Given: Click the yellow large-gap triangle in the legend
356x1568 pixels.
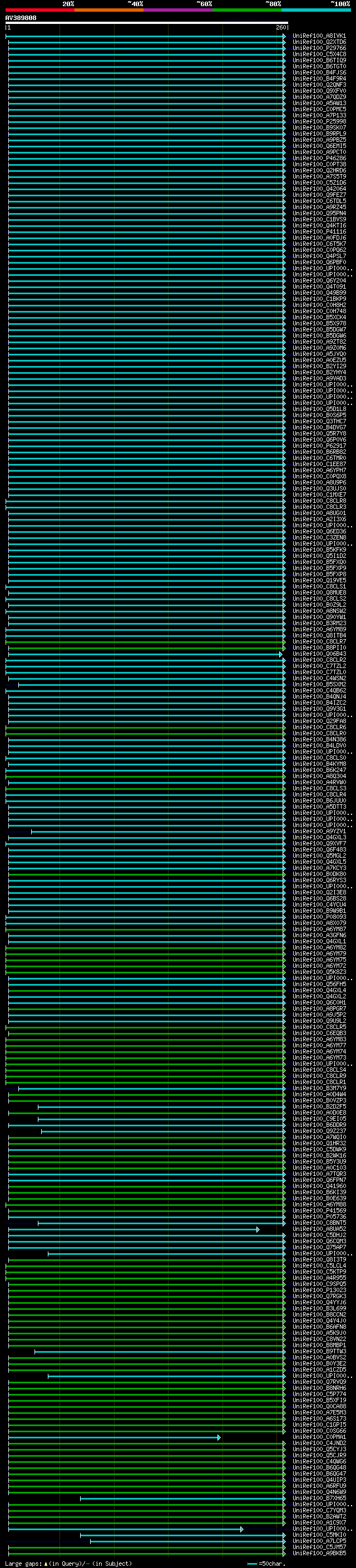Looking at the screenshot, I should click(x=46, y=1564).
